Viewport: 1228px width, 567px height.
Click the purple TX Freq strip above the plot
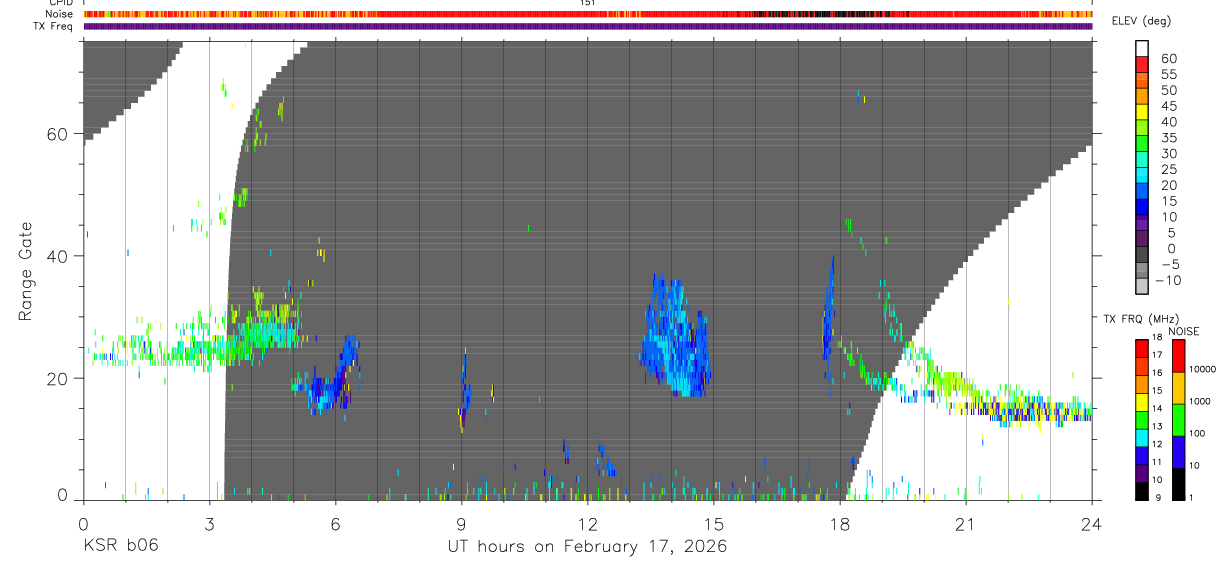[587, 26]
